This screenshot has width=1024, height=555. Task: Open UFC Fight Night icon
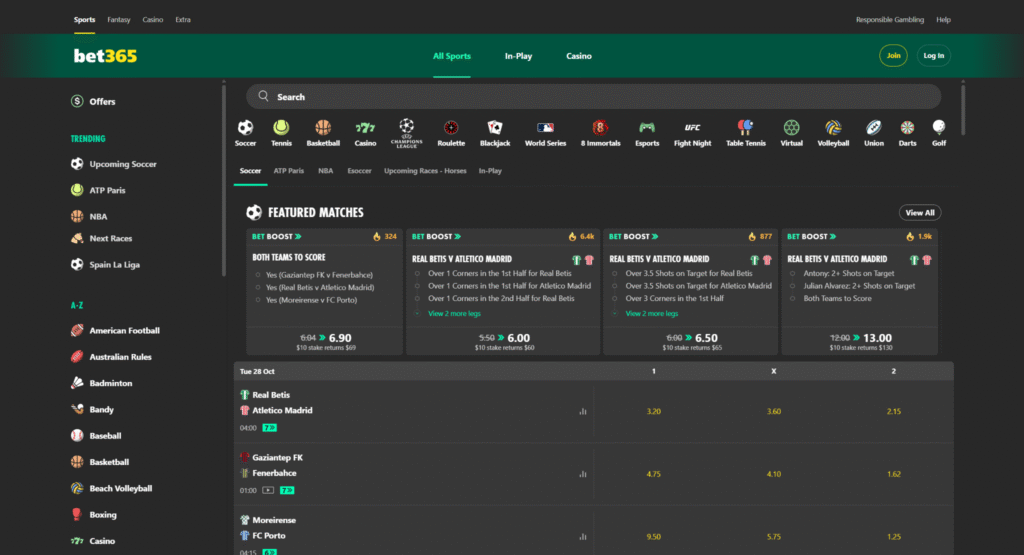(692, 128)
